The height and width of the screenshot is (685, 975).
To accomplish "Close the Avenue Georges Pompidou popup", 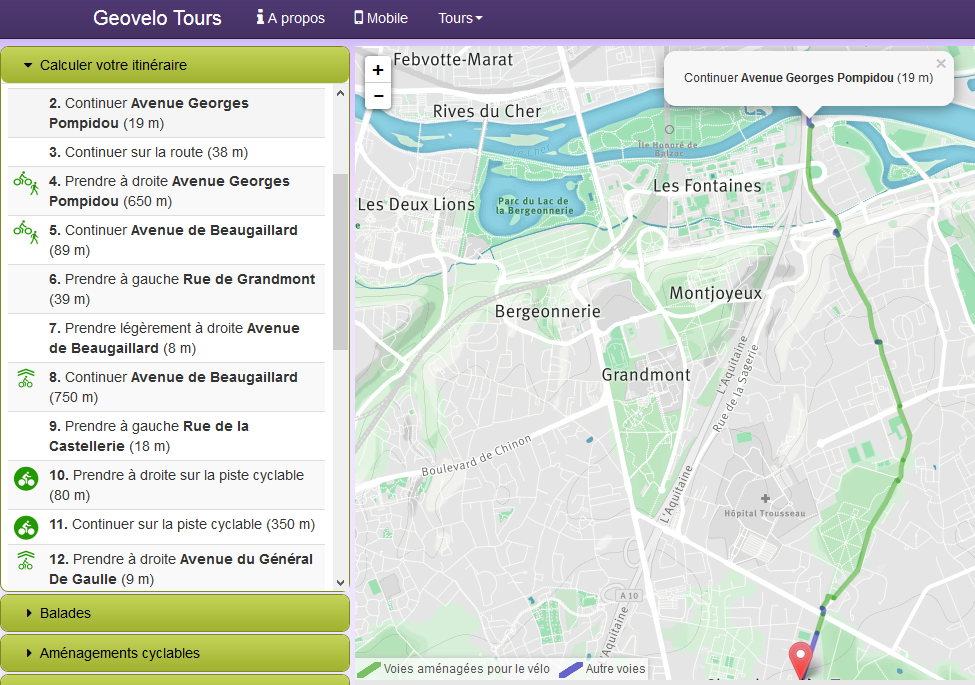I will (940, 64).
